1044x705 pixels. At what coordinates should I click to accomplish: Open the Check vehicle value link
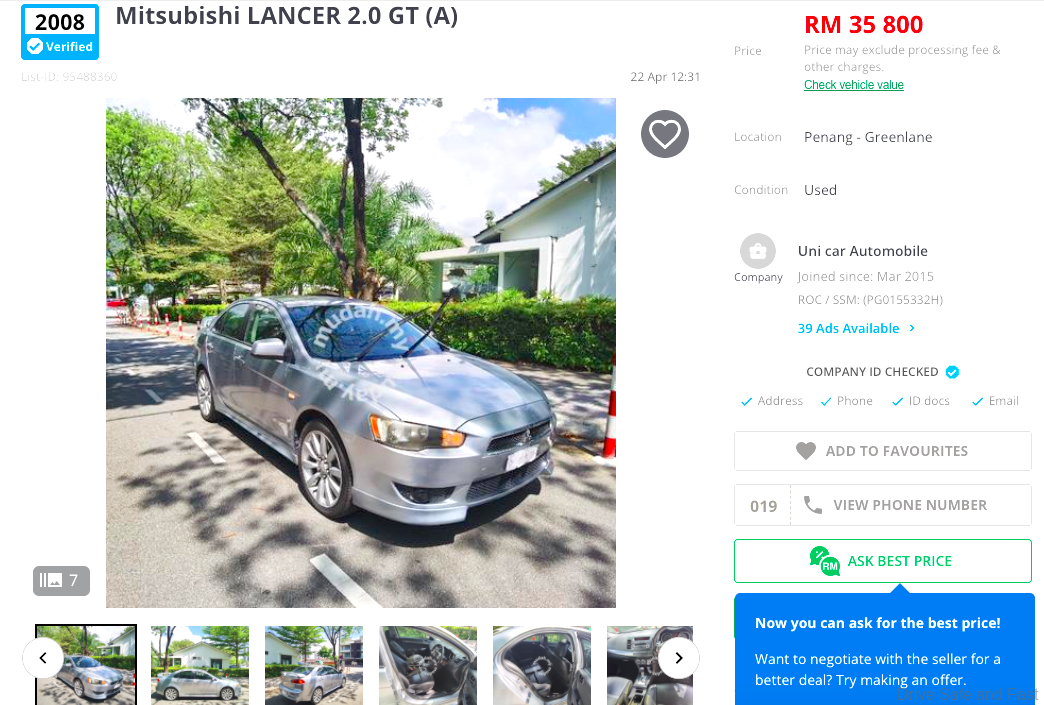click(854, 85)
